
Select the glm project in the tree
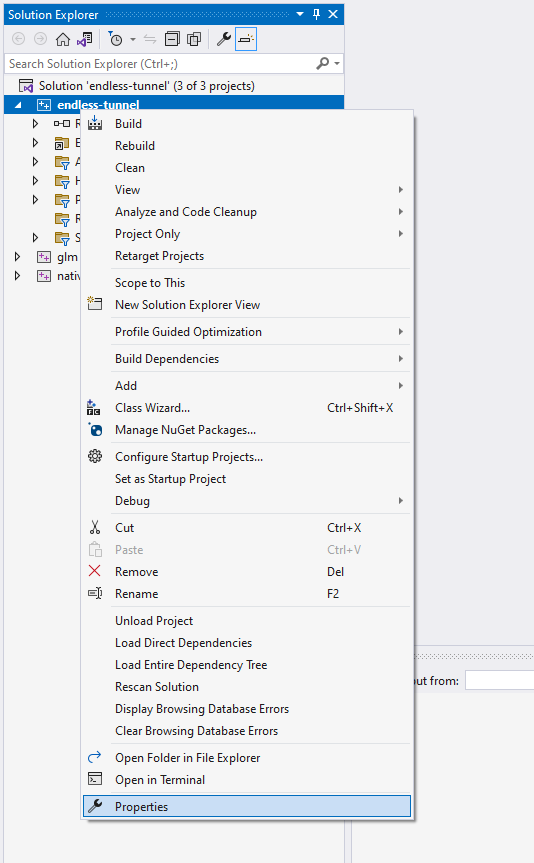[x=67, y=257]
